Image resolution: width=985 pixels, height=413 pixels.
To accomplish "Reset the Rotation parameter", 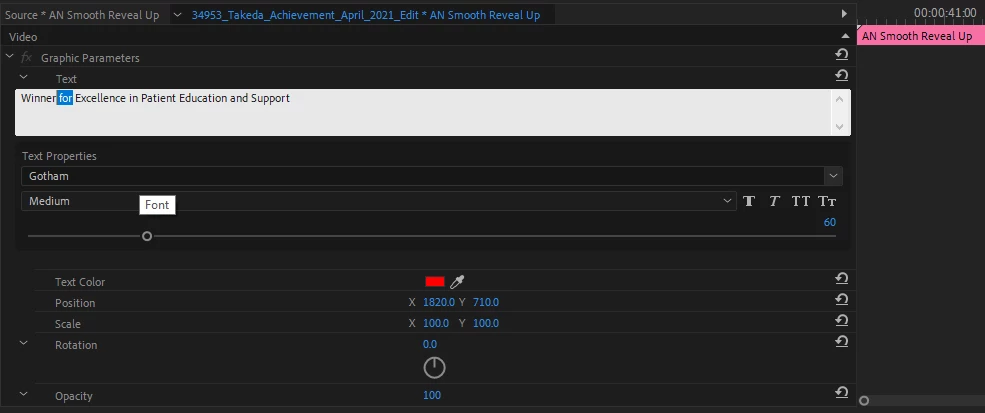I will (x=842, y=341).
